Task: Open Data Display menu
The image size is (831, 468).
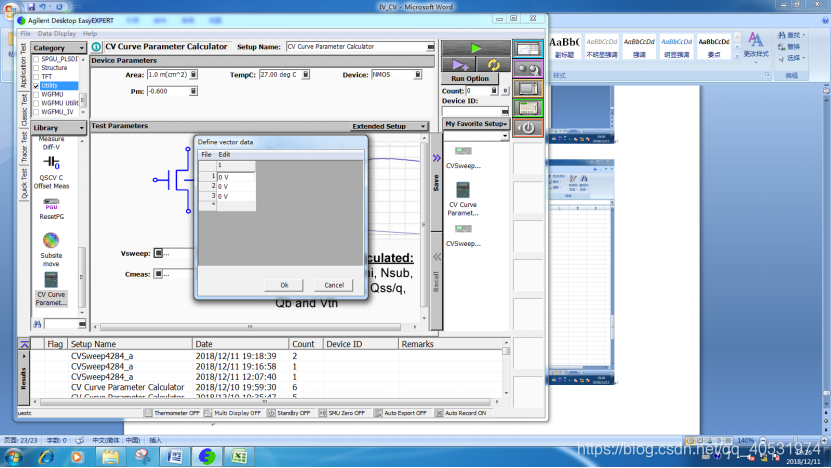Action: 57,33
